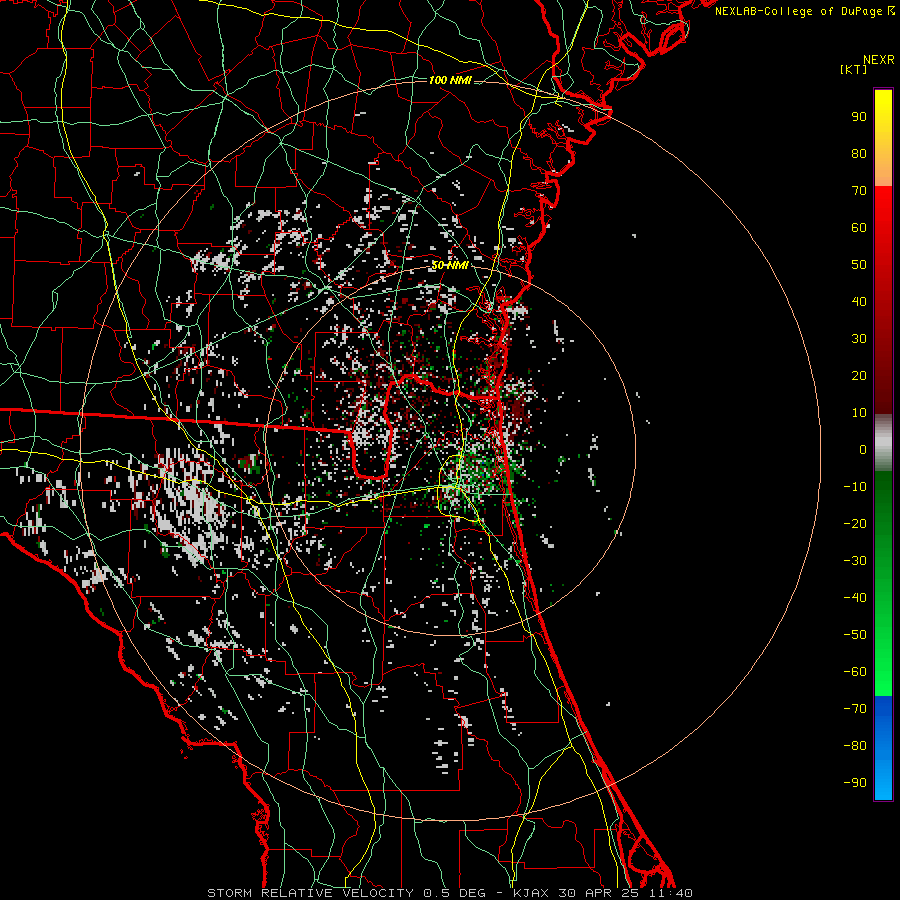Click the 60 value on the velocity scale
The height and width of the screenshot is (900, 900).
click(x=859, y=227)
